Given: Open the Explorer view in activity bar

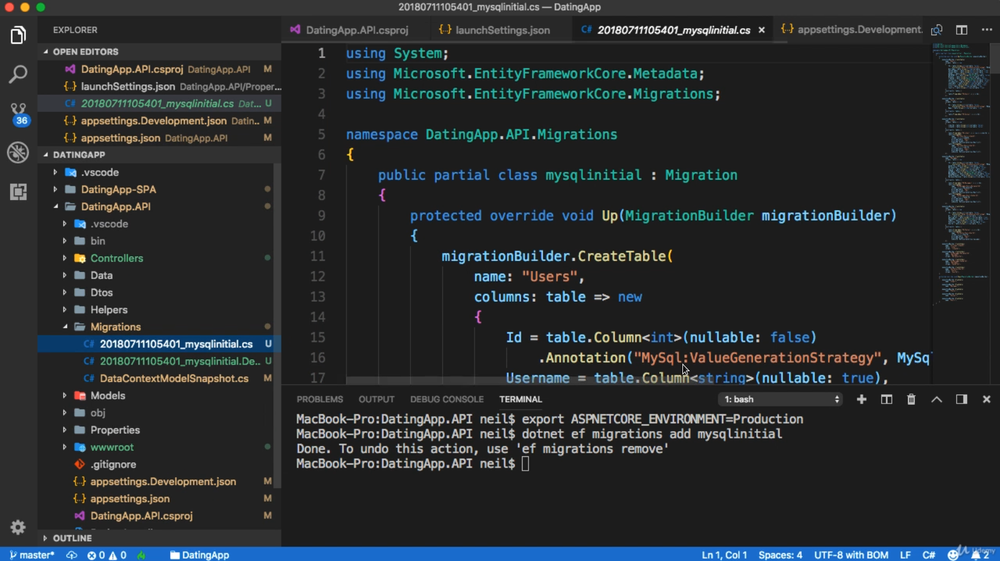Looking at the screenshot, I should pos(18,36).
